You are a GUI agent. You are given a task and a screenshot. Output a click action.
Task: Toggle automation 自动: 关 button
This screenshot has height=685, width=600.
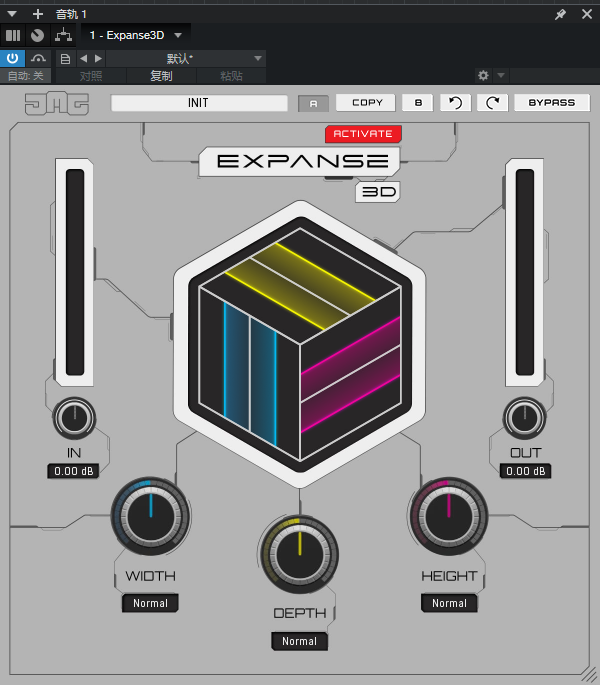(x=25, y=76)
